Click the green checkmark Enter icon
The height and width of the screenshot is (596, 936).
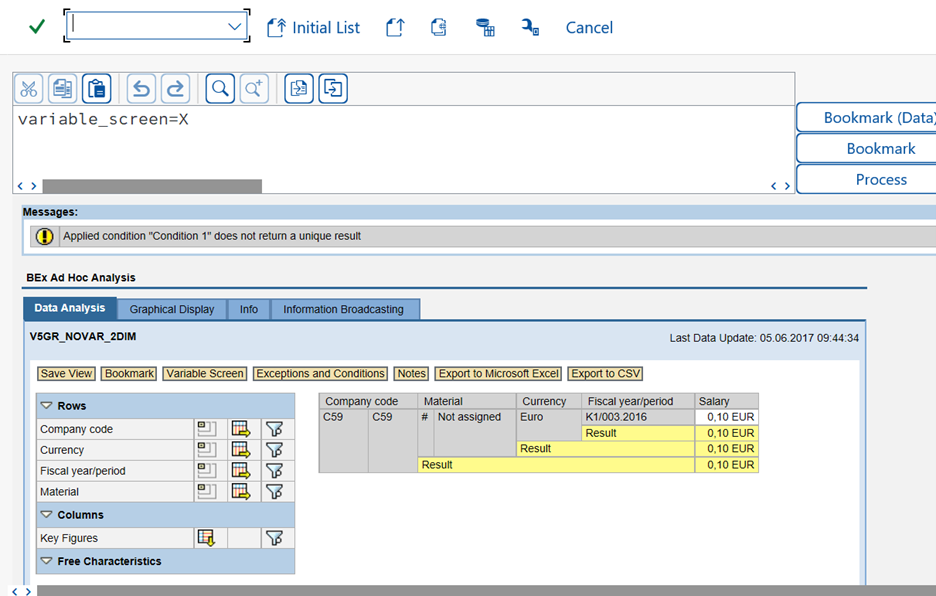(x=37, y=27)
